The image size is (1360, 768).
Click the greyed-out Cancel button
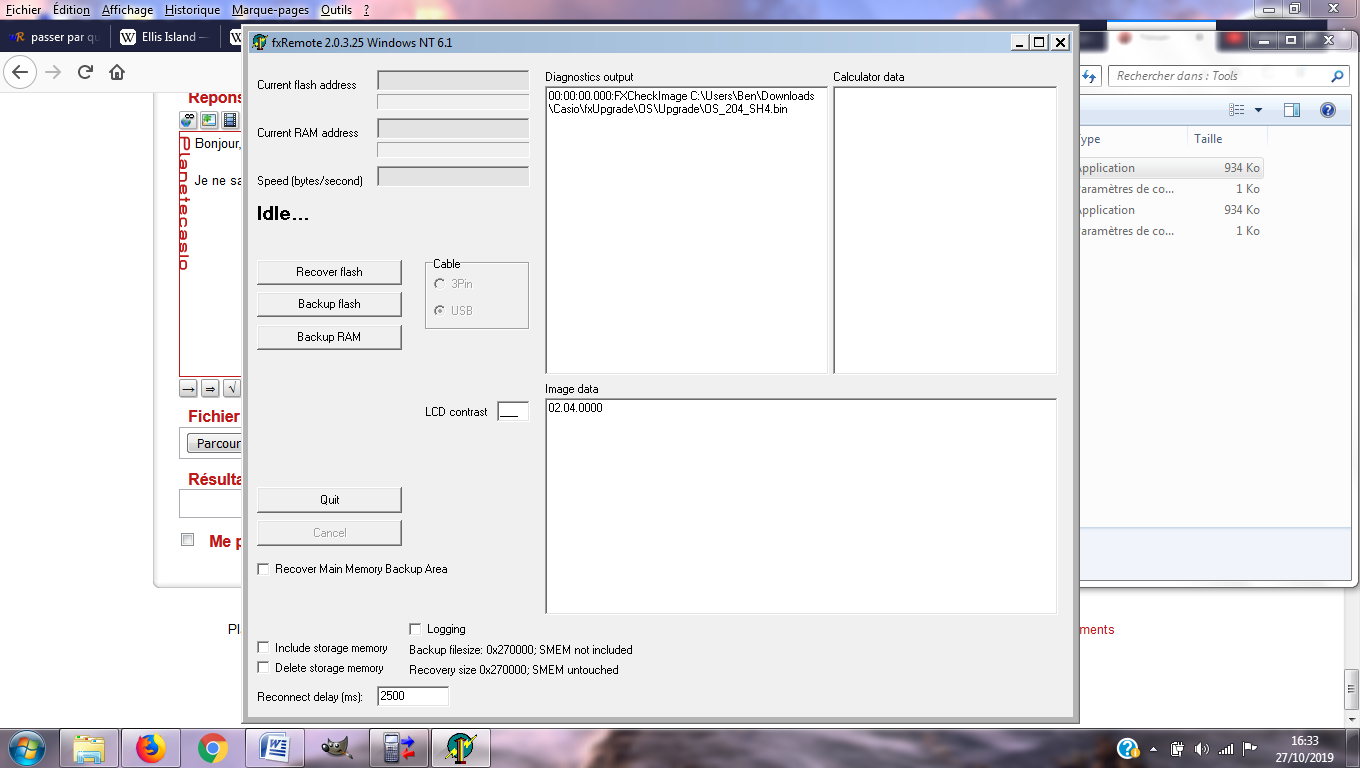[x=329, y=533]
